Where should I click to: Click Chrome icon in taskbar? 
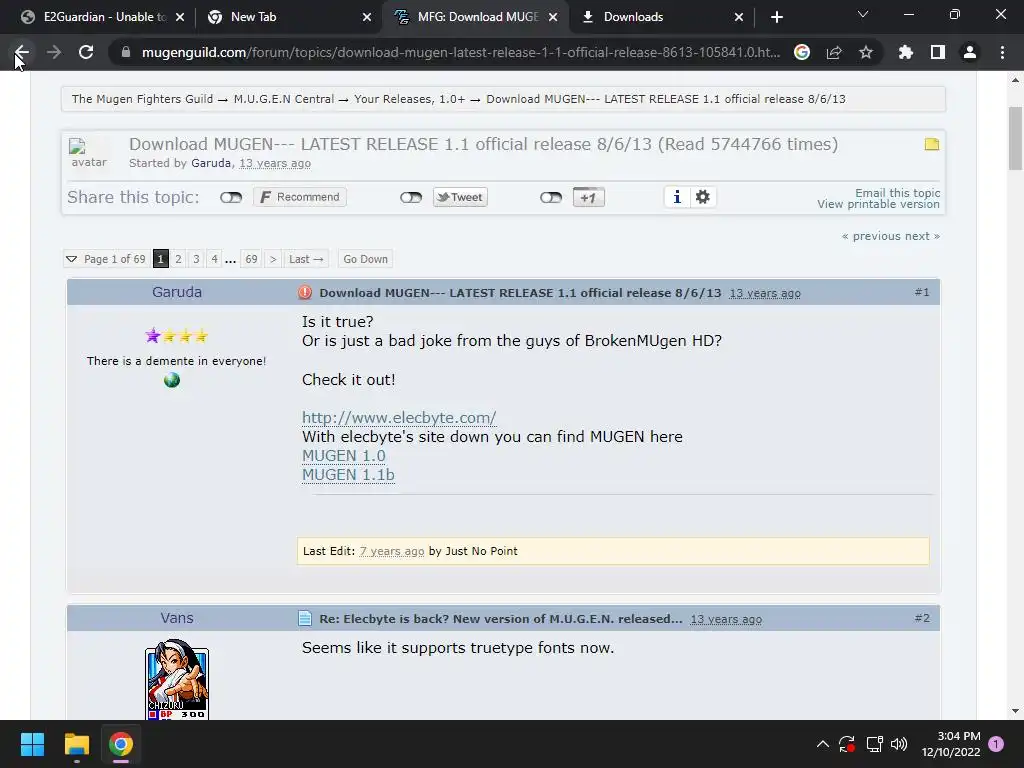click(121, 744)
